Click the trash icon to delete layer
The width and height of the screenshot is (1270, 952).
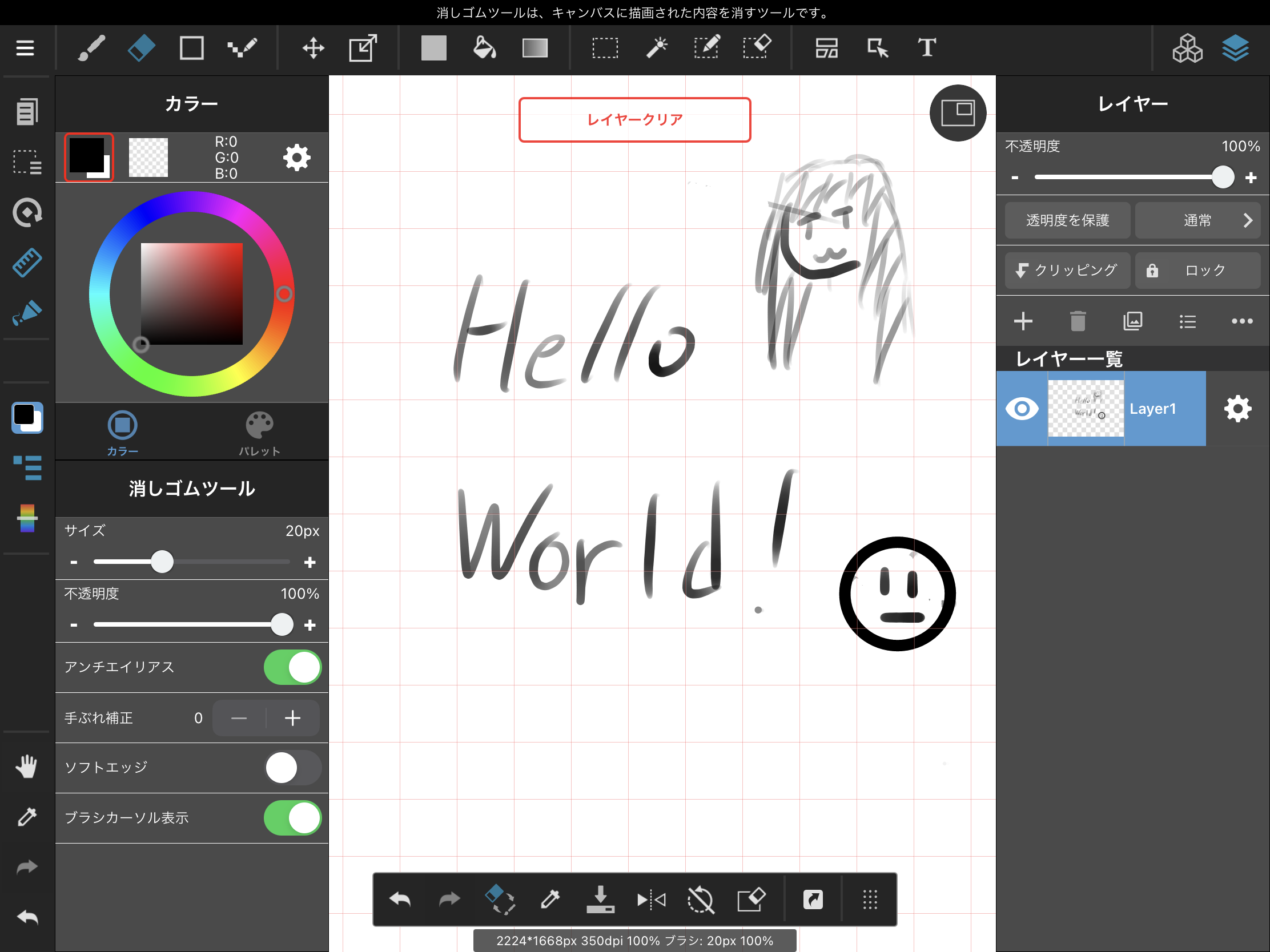coord(1078,321)
